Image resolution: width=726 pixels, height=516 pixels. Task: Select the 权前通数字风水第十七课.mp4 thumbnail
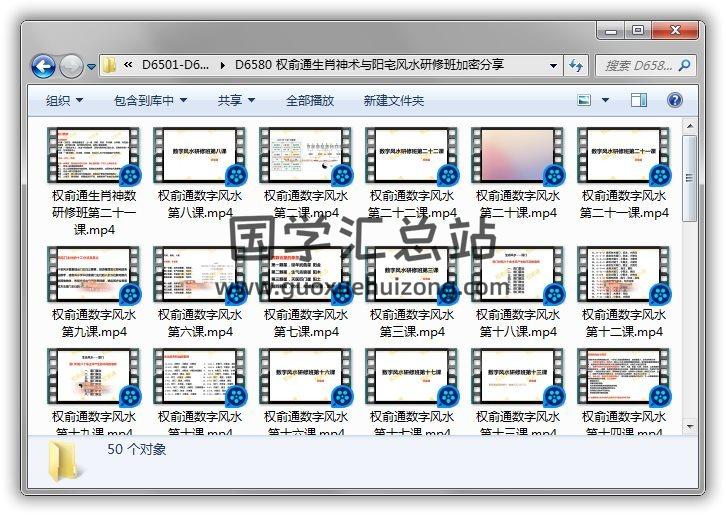click(412, 377)
